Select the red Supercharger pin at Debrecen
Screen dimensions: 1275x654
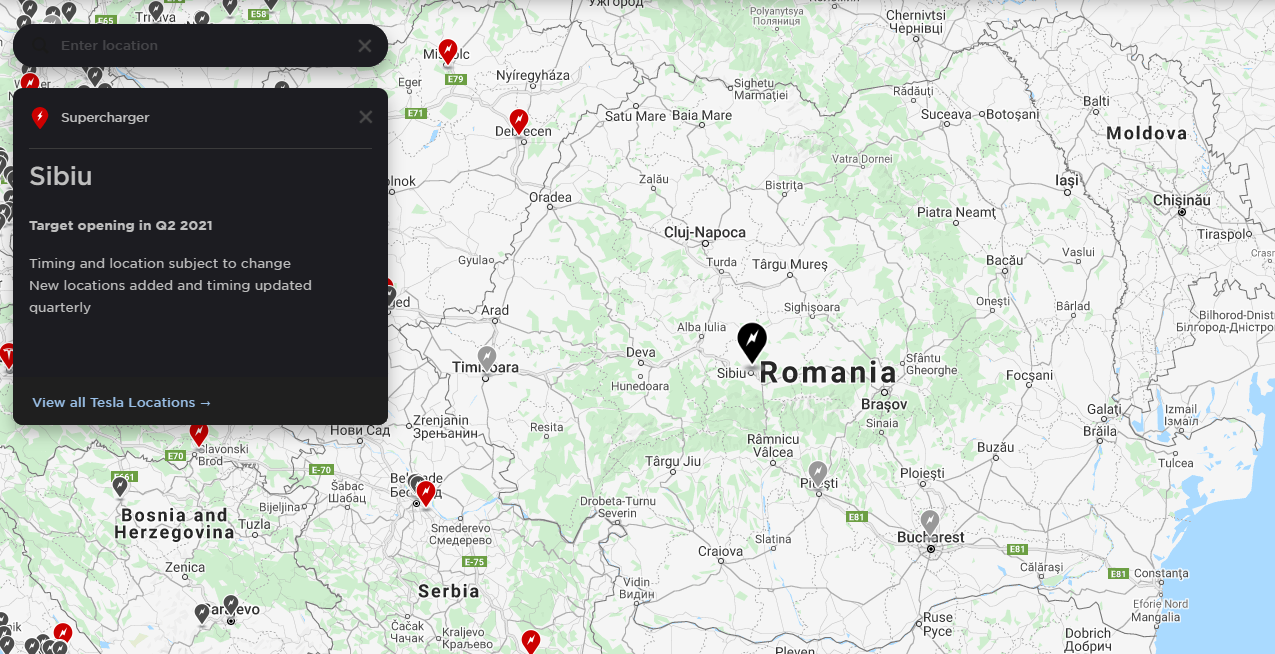point(518,121)
